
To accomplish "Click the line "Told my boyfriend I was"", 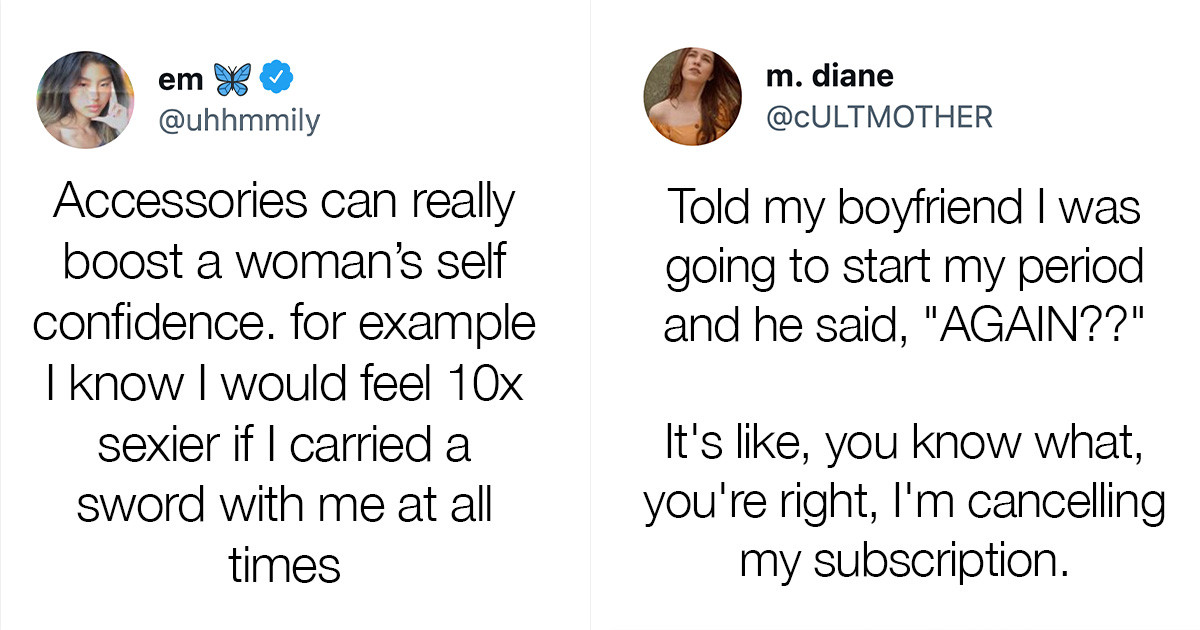I will click(903, 206).
